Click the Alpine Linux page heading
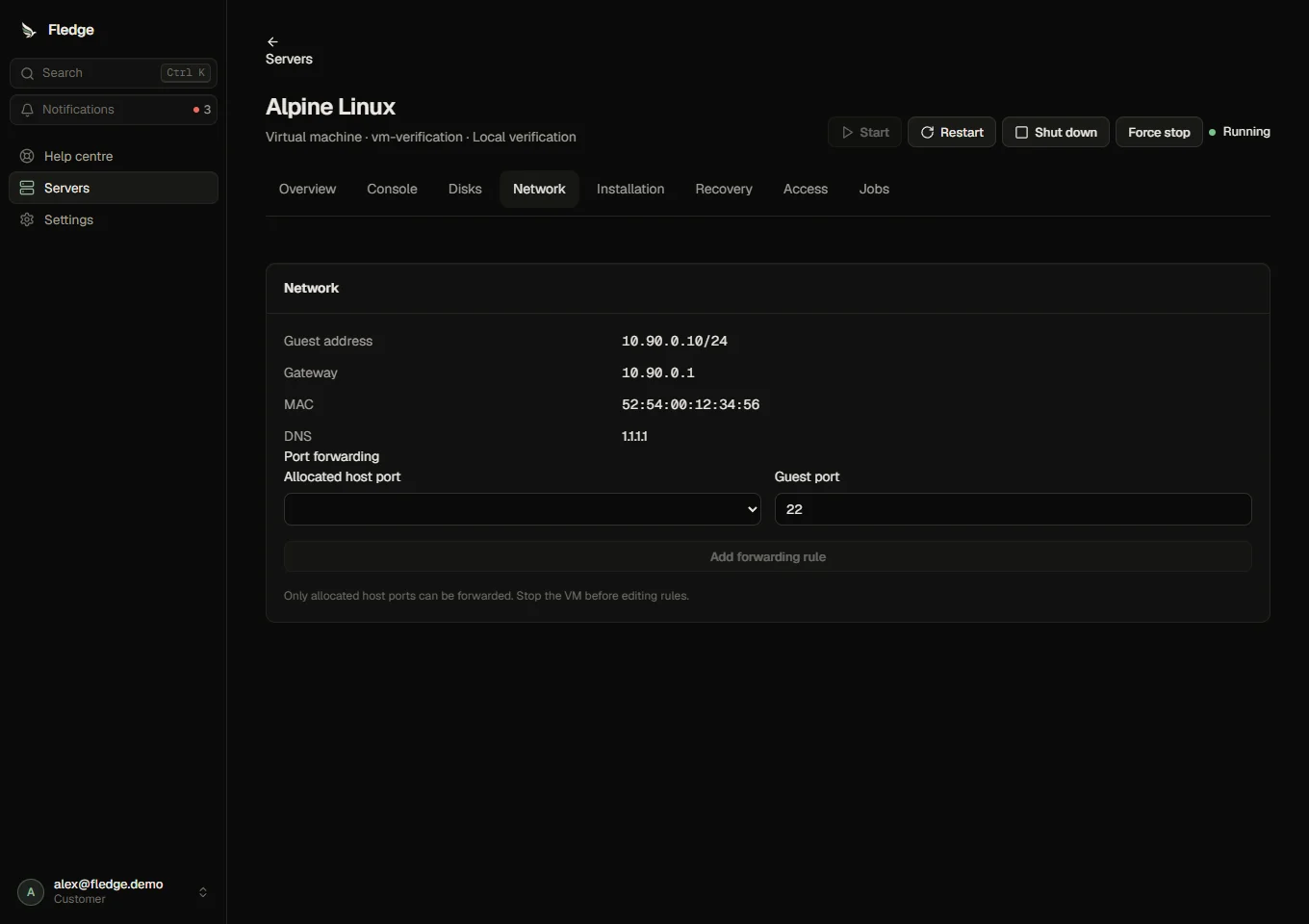Screen dimensions: 1309x924 coord(330,107)
